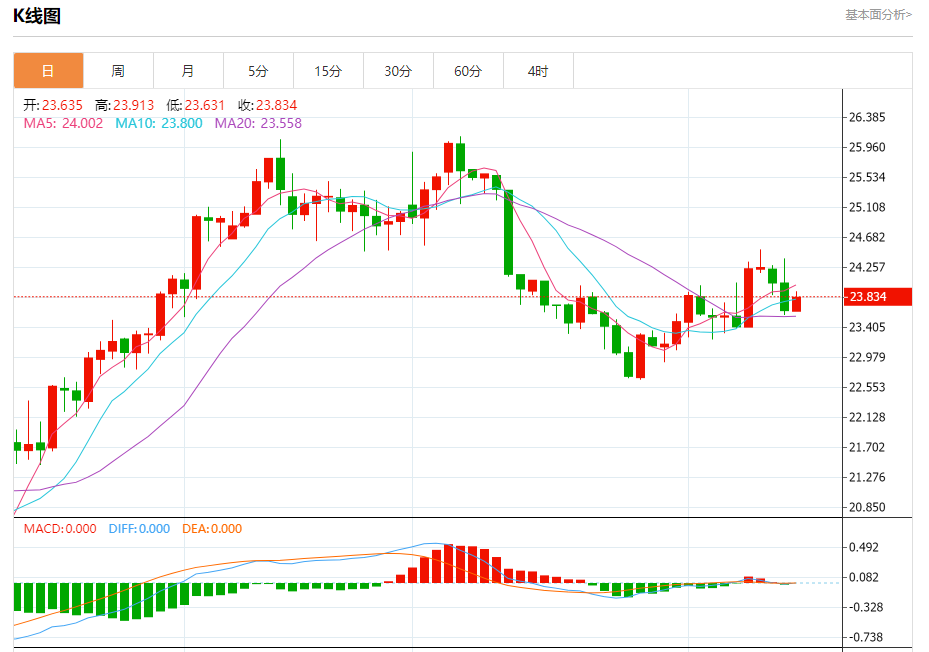Click the 收:23.834 close price value

(x=267, y=106)
